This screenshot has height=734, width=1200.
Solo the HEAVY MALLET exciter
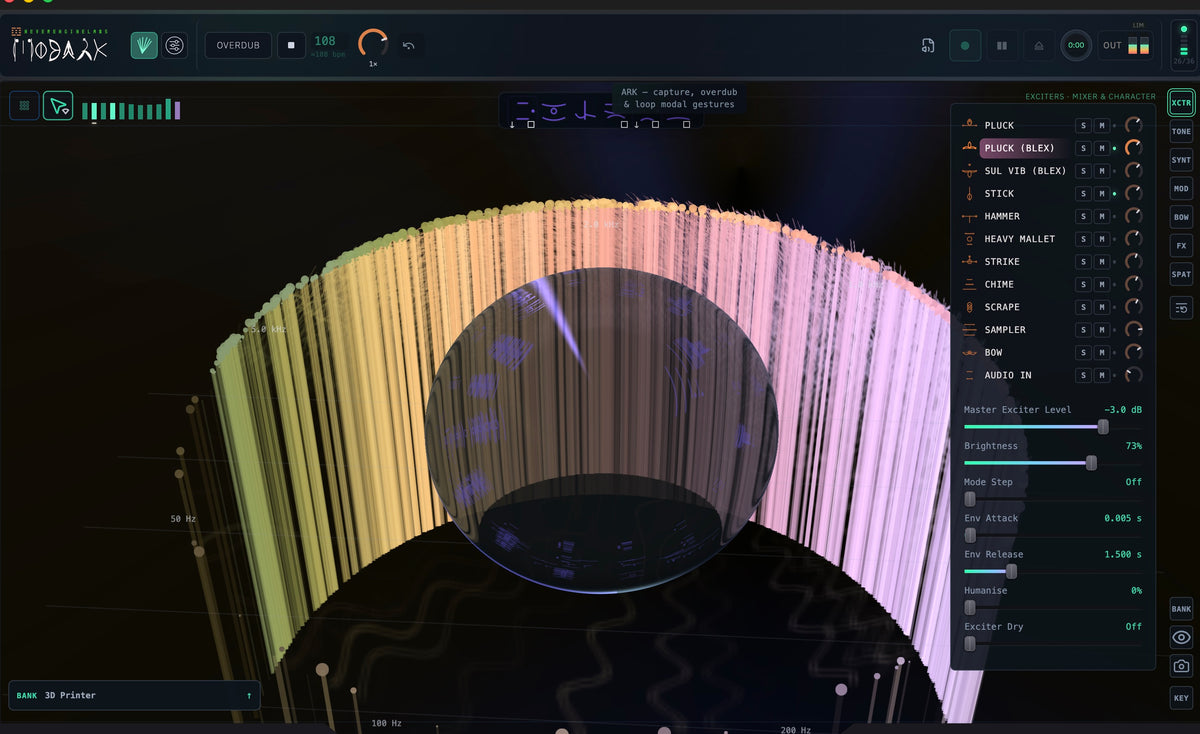tap(1083, 239)
